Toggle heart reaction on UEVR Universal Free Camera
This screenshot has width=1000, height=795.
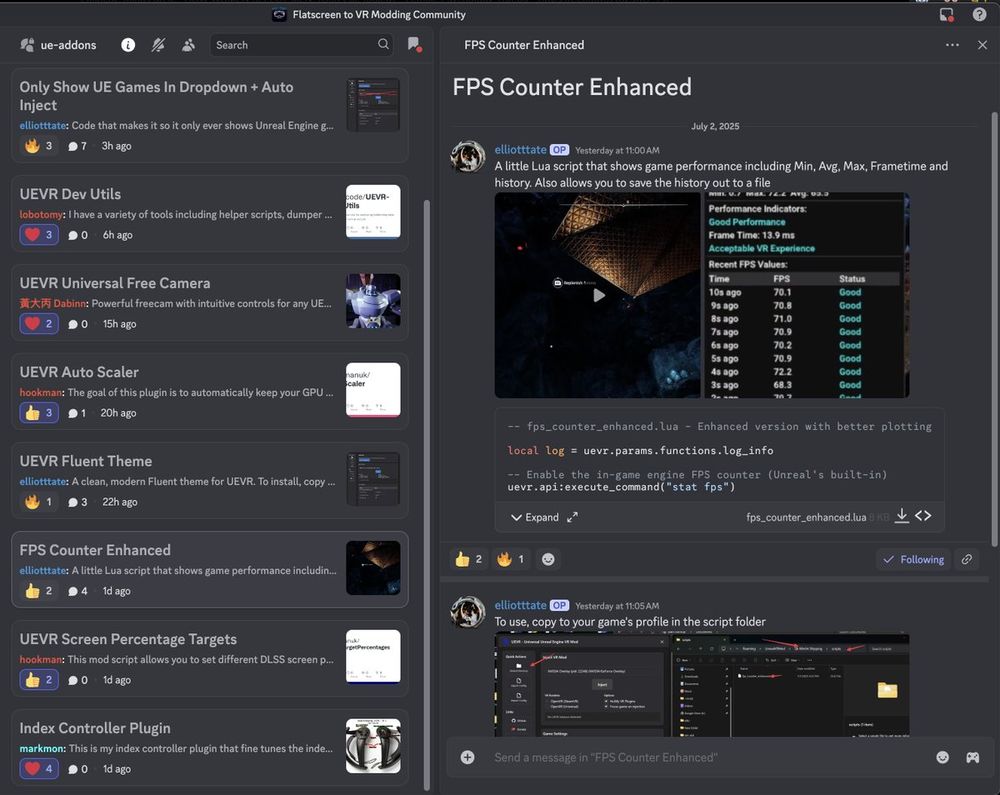(x=39, y=323)
